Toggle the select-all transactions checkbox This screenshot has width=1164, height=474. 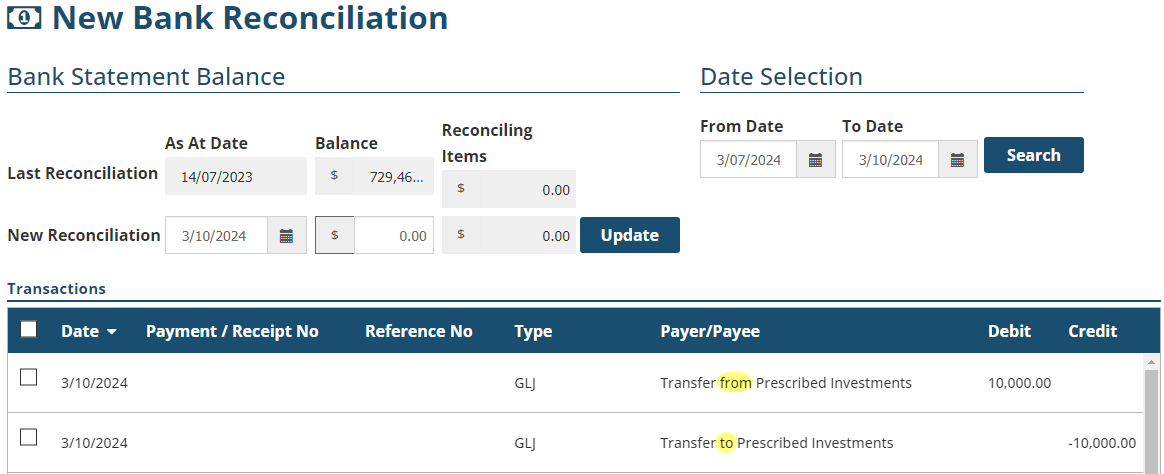click(x=29, y=330)
